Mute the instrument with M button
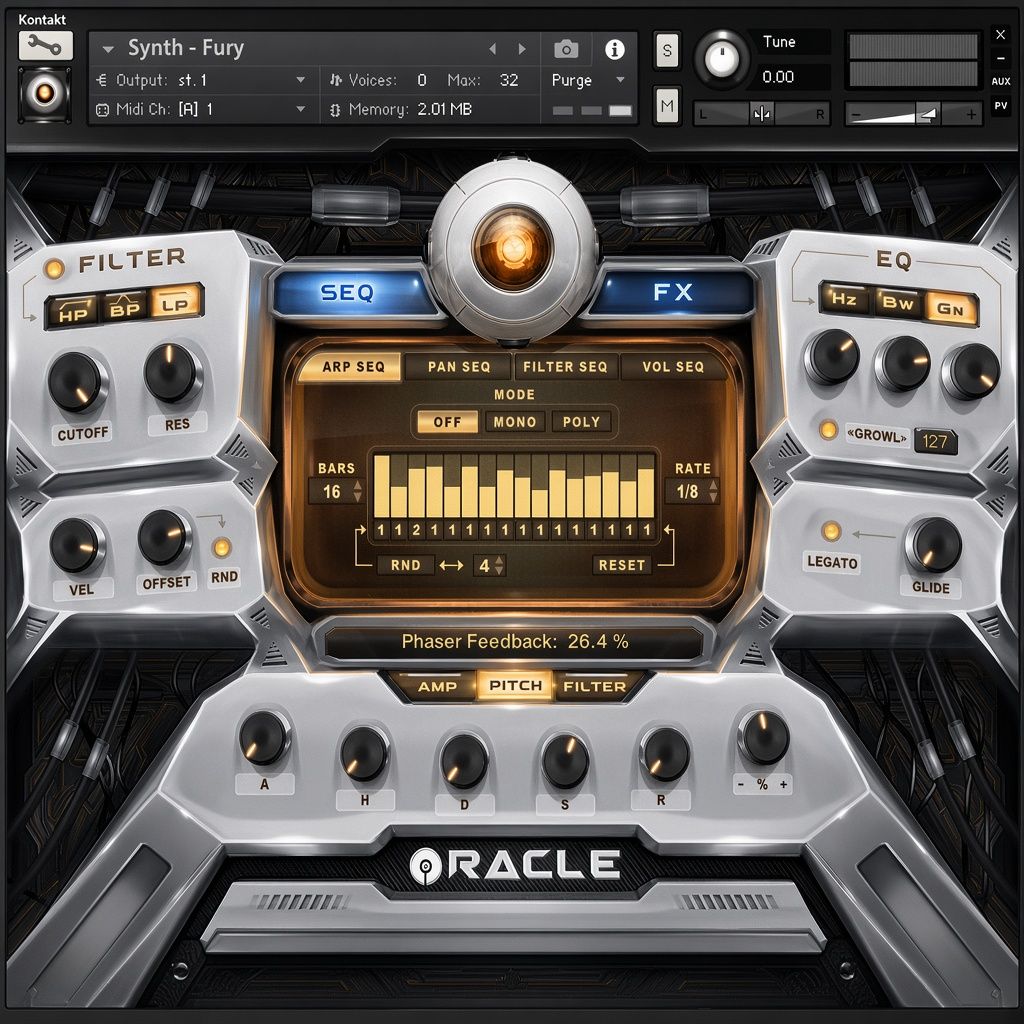Screen dimensions: 1024x1024 click(667, 105)
